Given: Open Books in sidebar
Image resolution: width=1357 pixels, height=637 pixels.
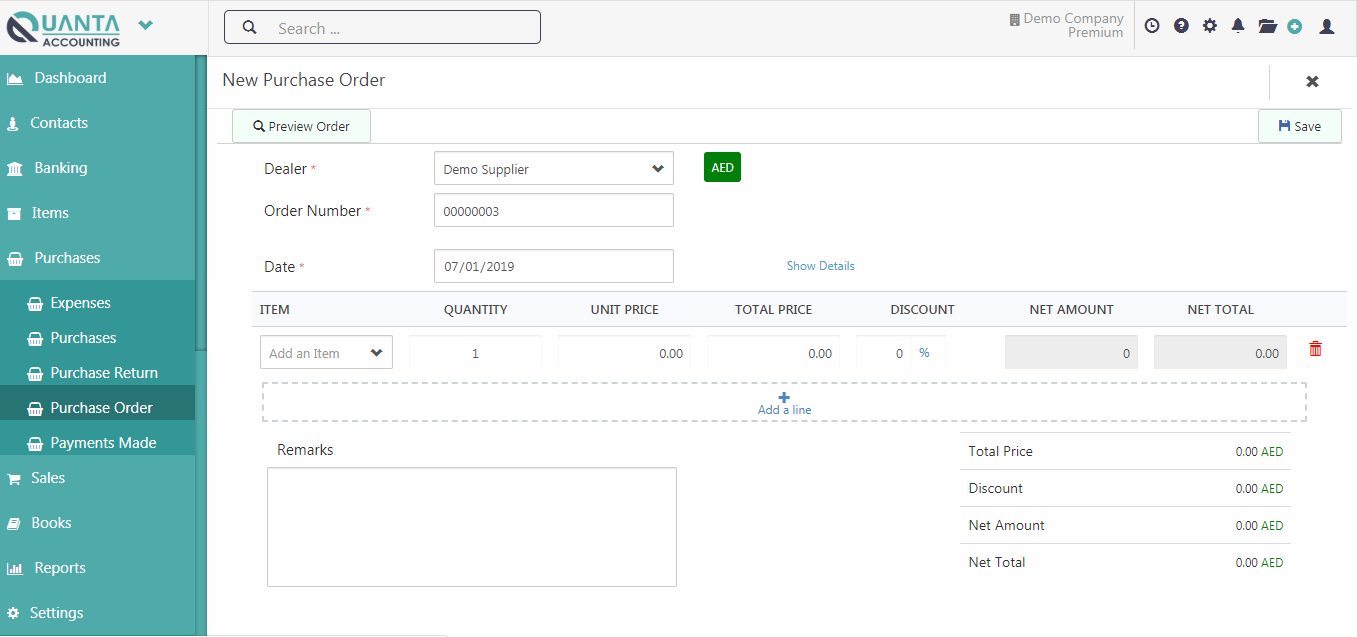Looking at the screenshot, I should [98, 523].
